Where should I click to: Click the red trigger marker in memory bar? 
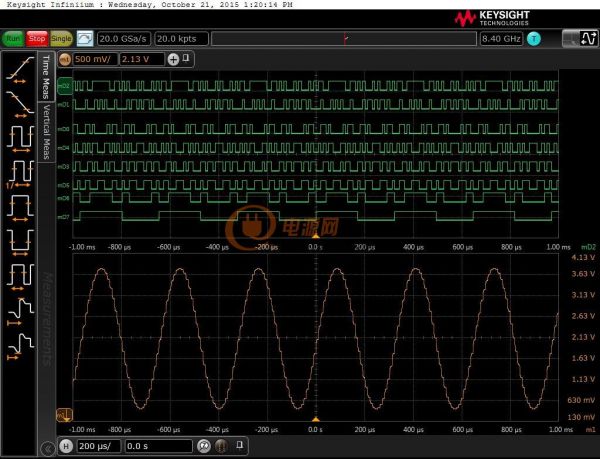(x=346, y=39)
